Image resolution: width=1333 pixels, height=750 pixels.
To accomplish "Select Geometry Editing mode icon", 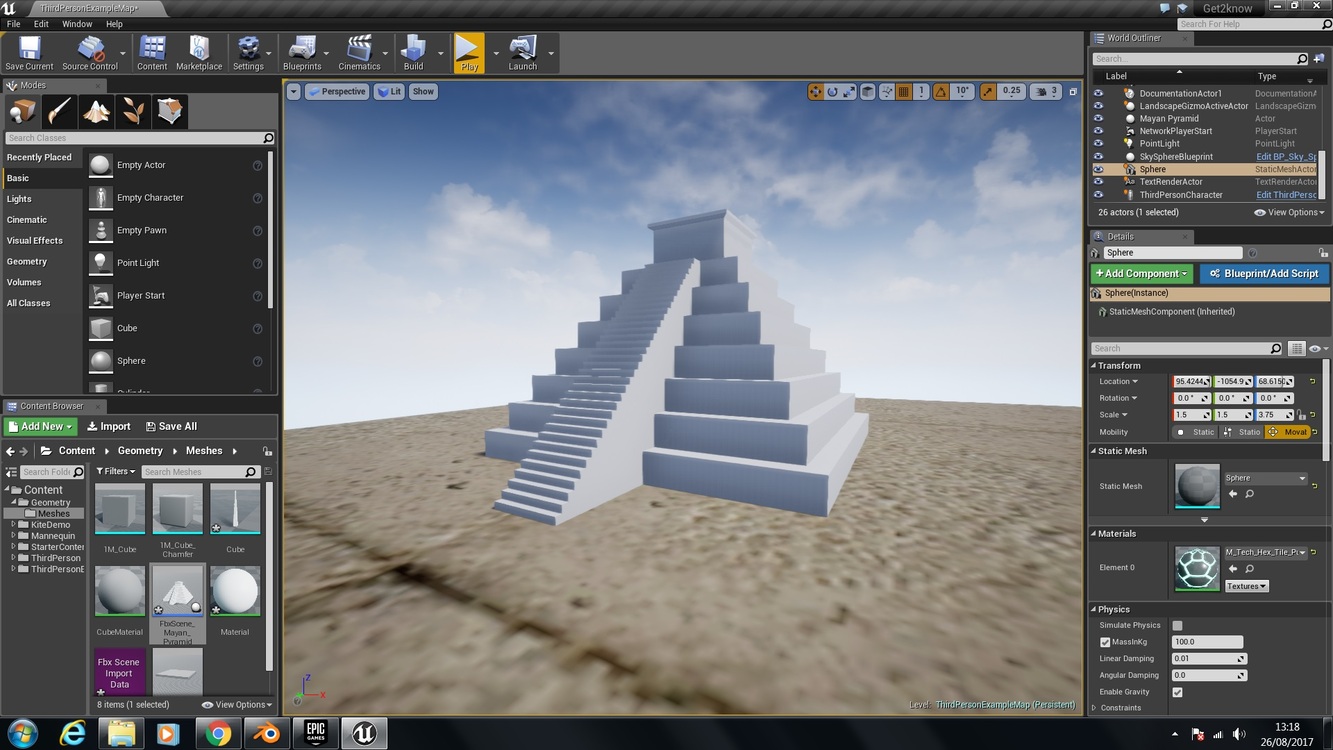I will click(x=170, y=111).
